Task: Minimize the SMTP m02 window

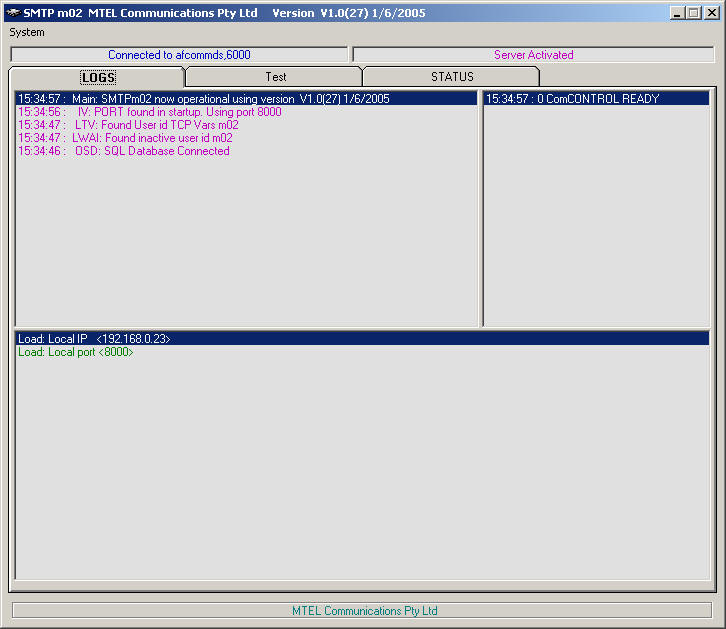Action: tap(677, 13)
